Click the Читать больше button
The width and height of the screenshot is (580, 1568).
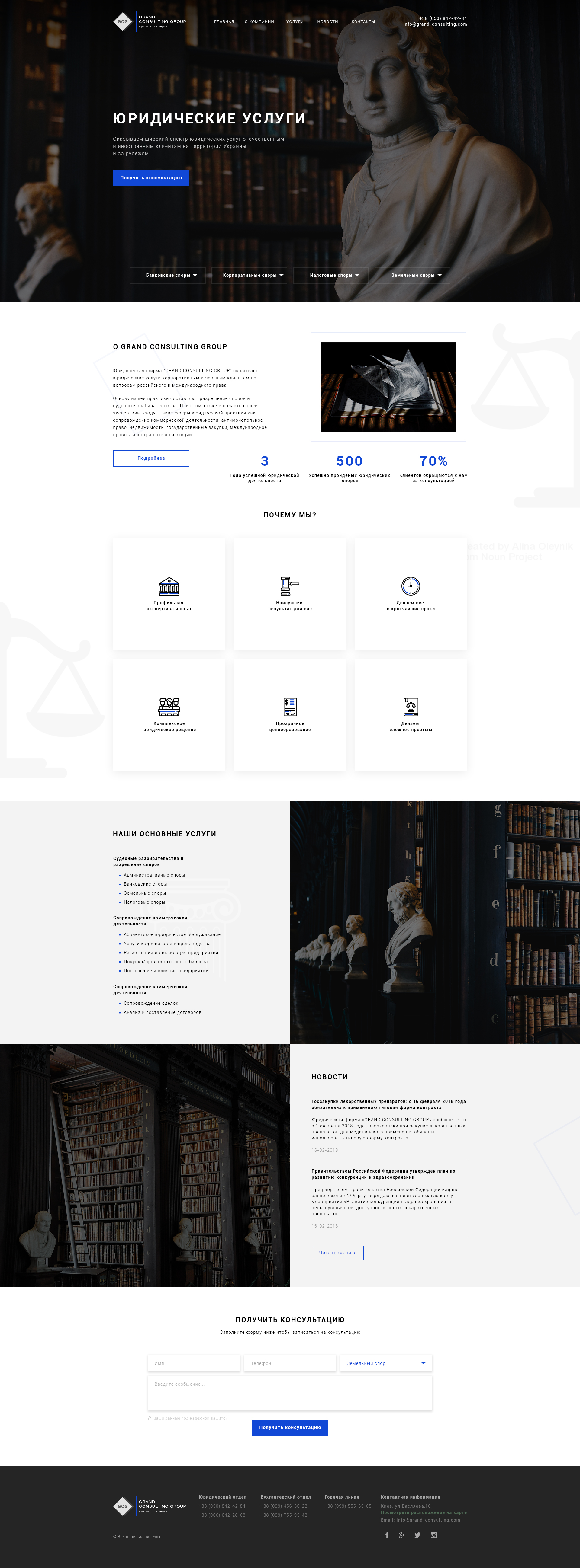[337, 1253]
